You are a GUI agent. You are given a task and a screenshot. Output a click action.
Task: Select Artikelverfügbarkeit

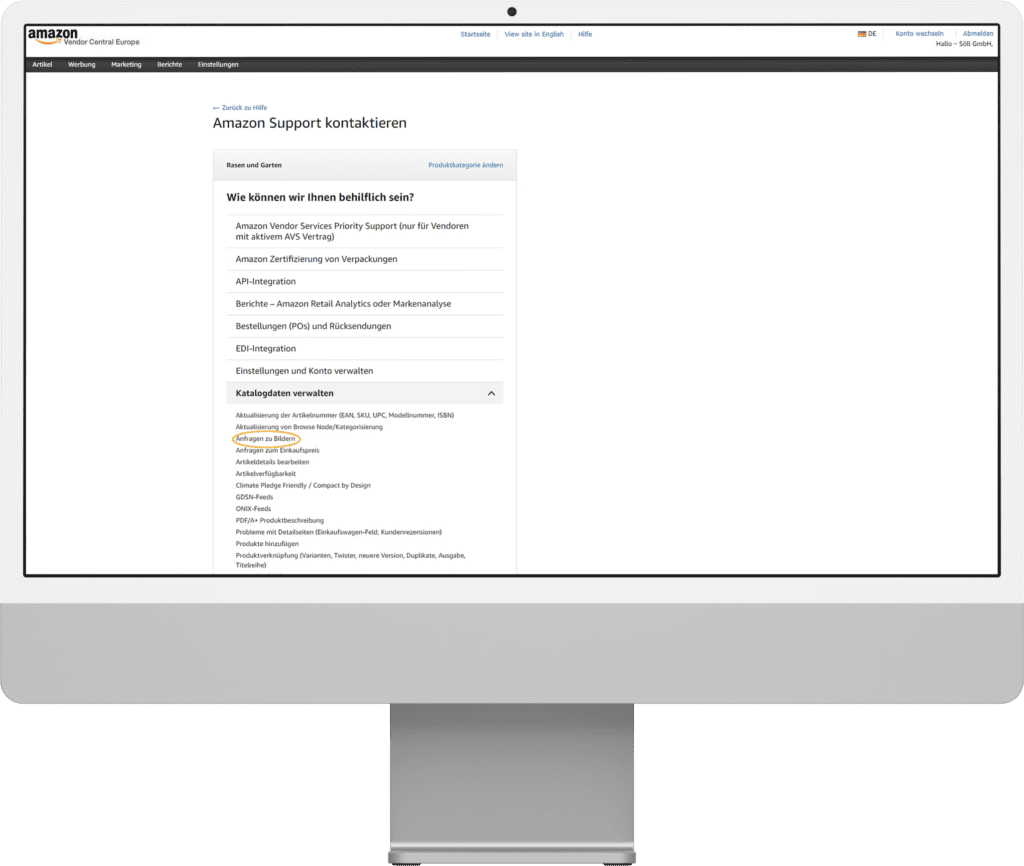point(266,474)
